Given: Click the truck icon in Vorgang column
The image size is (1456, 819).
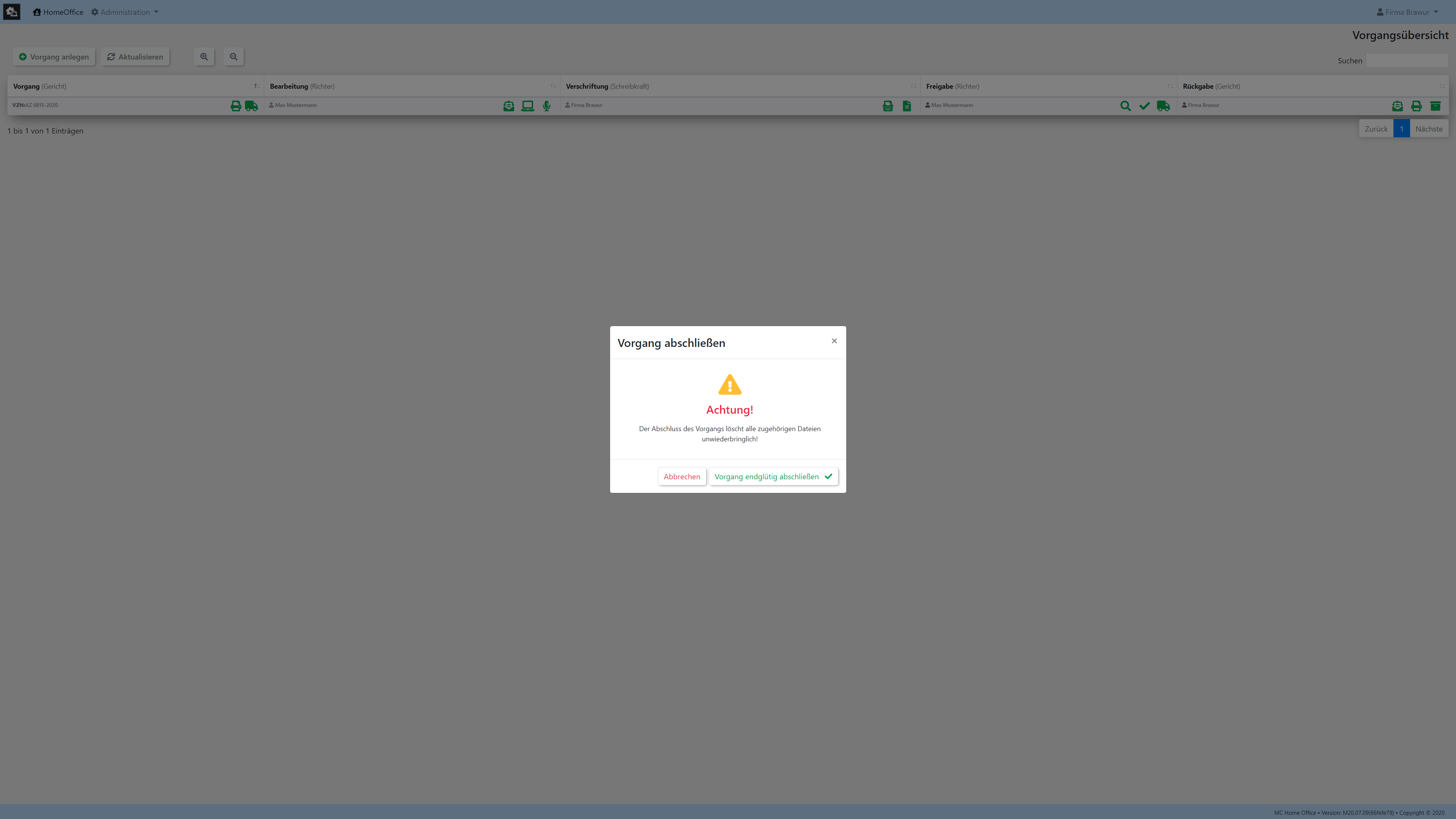Looking at the screenshot, I should click(251, 106).
